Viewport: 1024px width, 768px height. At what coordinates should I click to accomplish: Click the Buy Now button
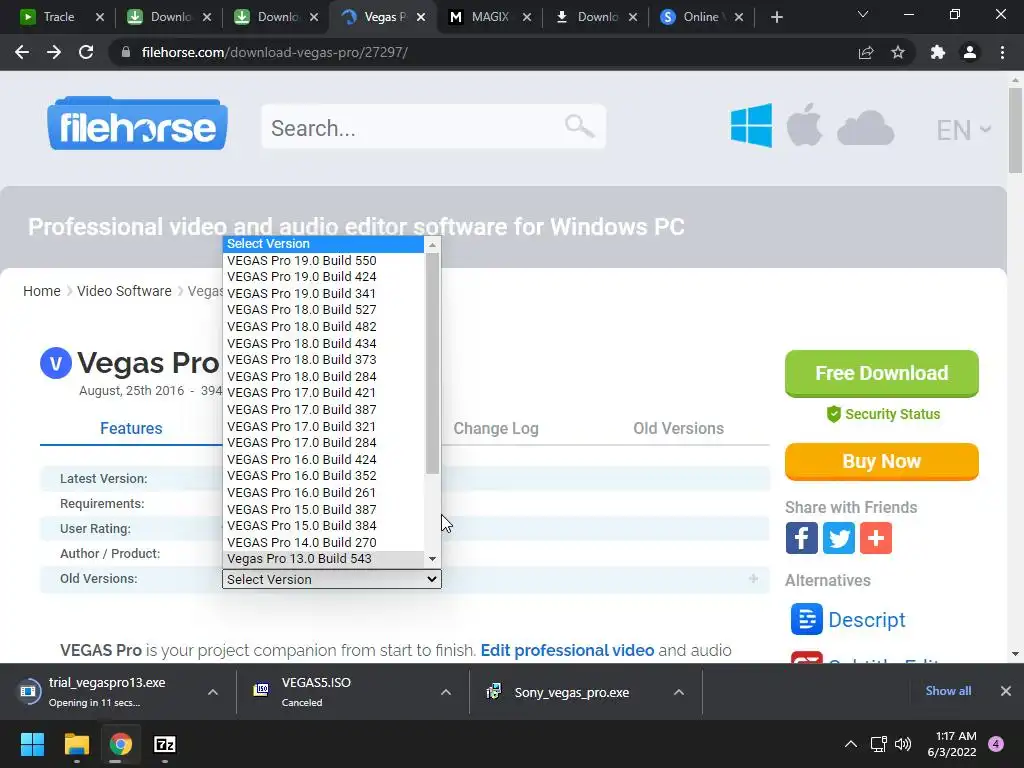click(882, 461)
